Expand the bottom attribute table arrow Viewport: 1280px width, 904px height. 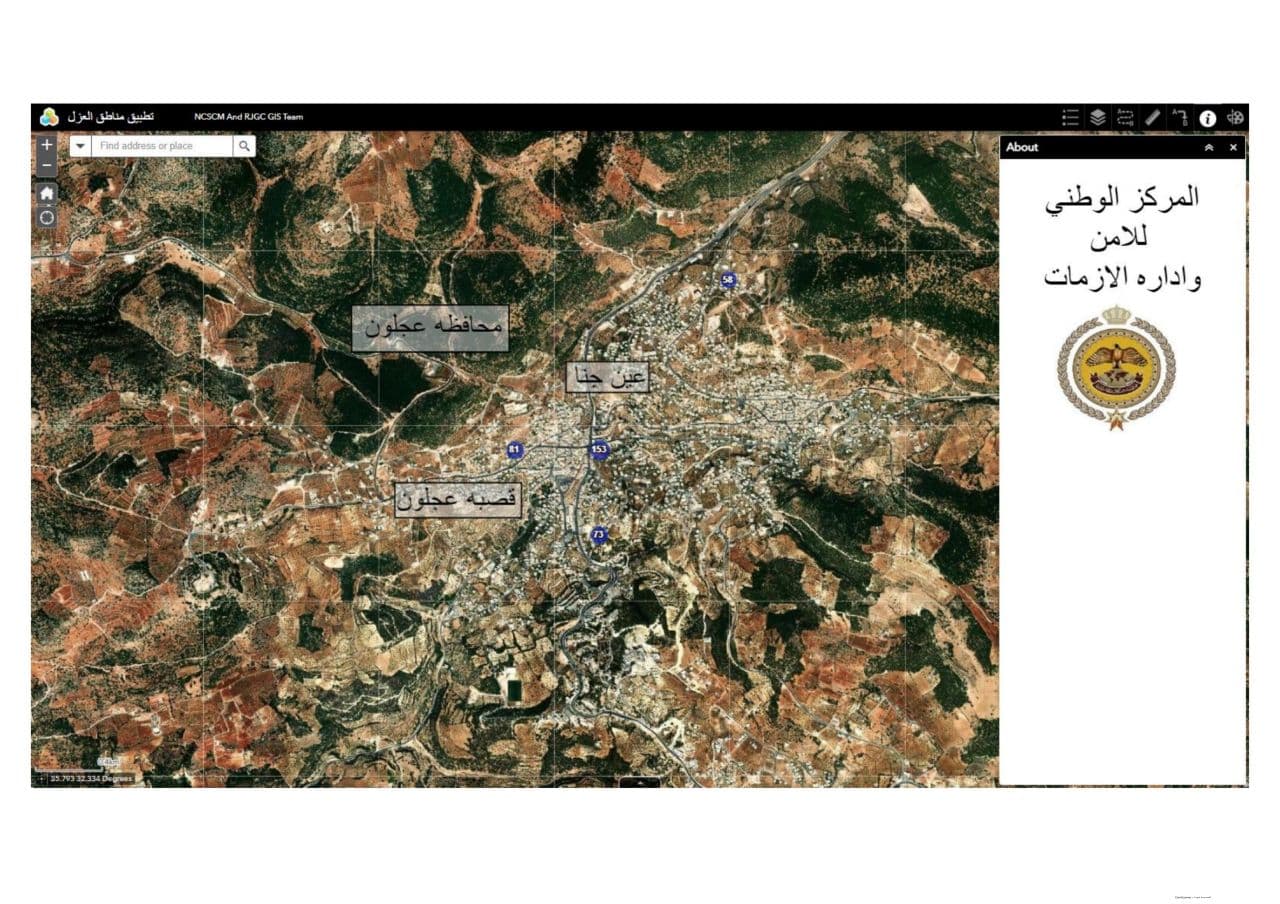[x=640, y=782]
